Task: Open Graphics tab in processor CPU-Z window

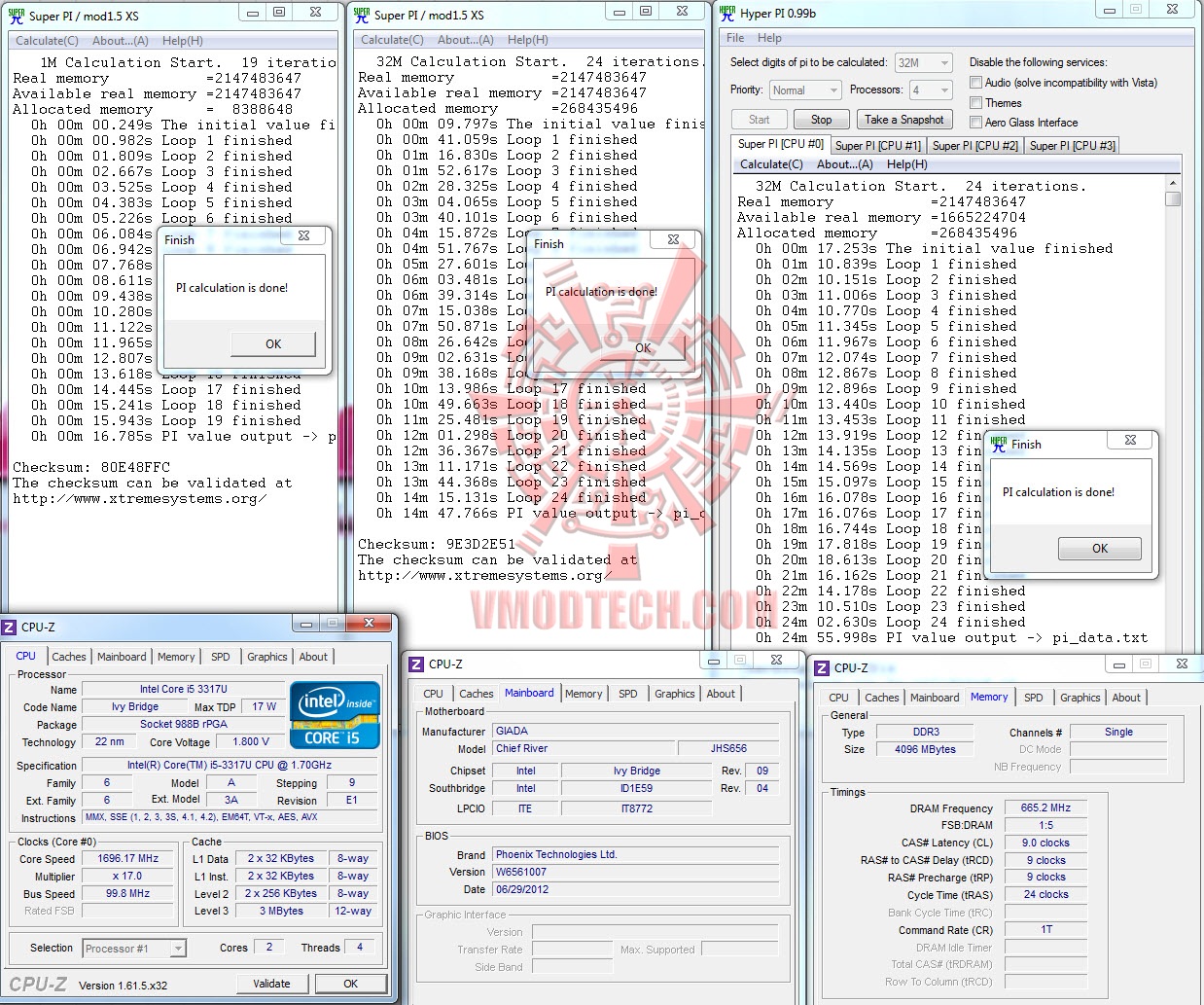Action: 266,657
